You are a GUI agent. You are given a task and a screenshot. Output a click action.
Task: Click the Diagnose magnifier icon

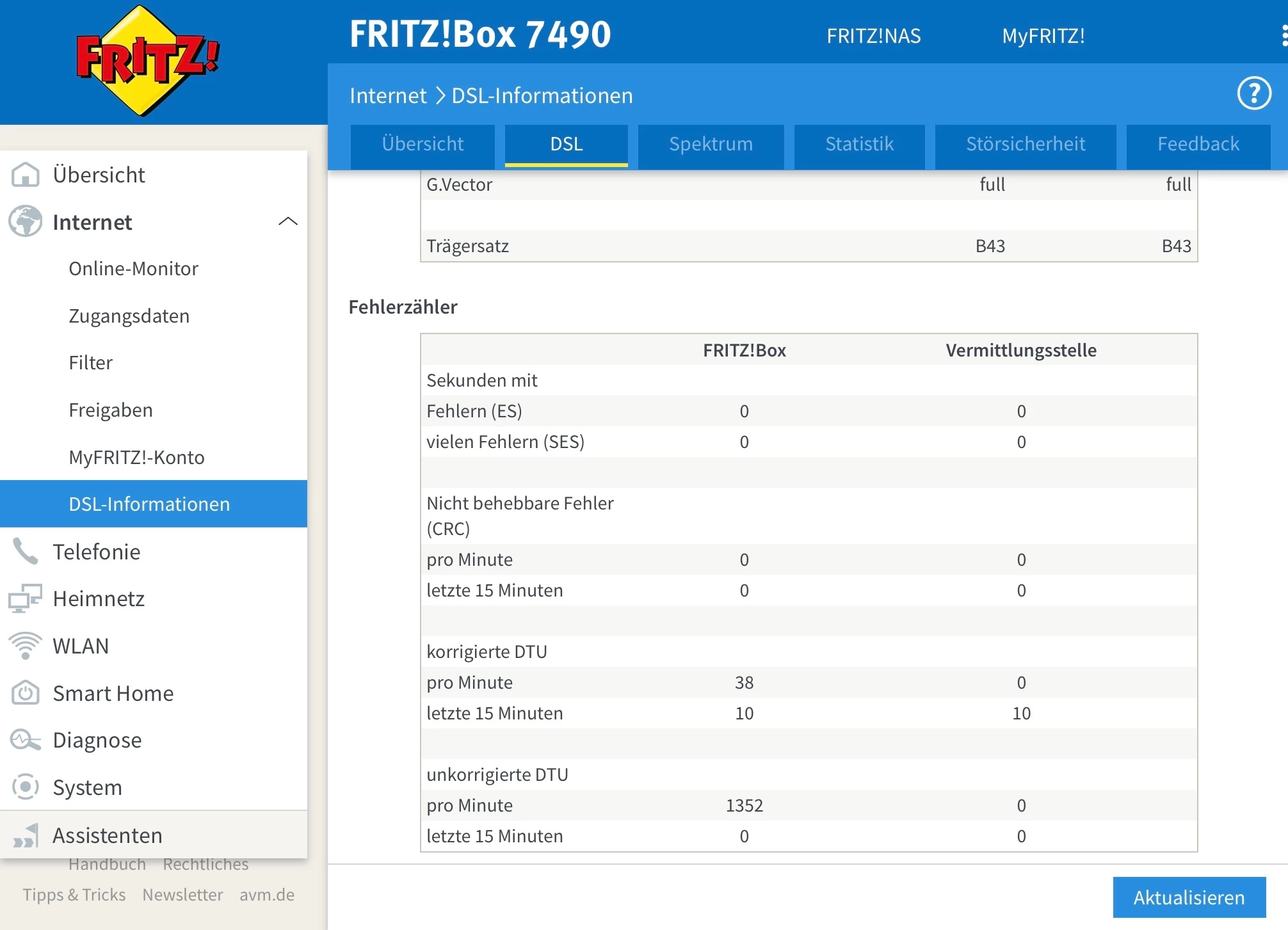pyautogui.click(x=26, y=740)
